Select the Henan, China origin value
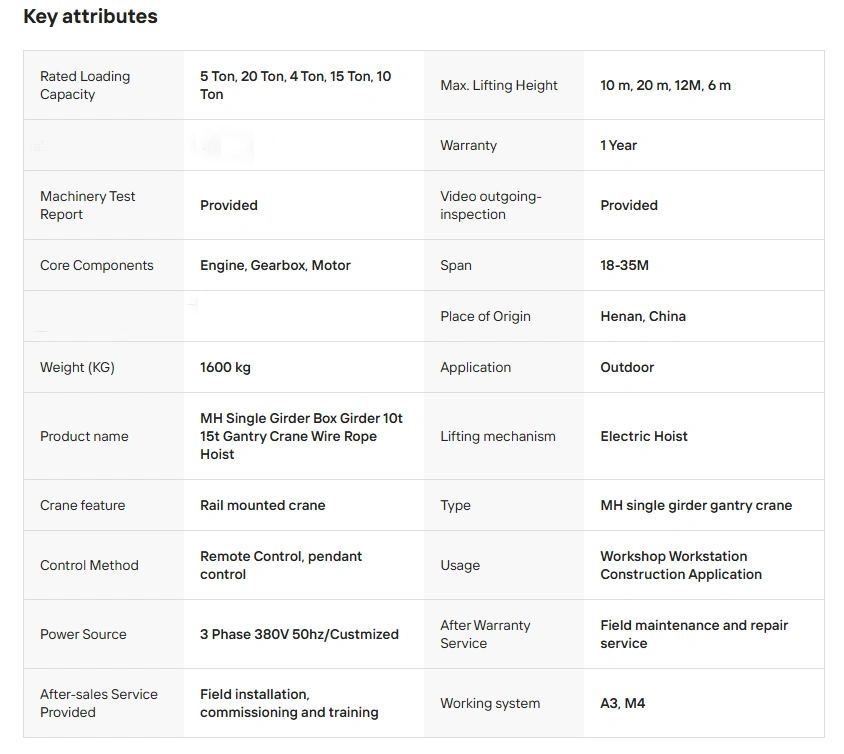 [x=642, y=316]
